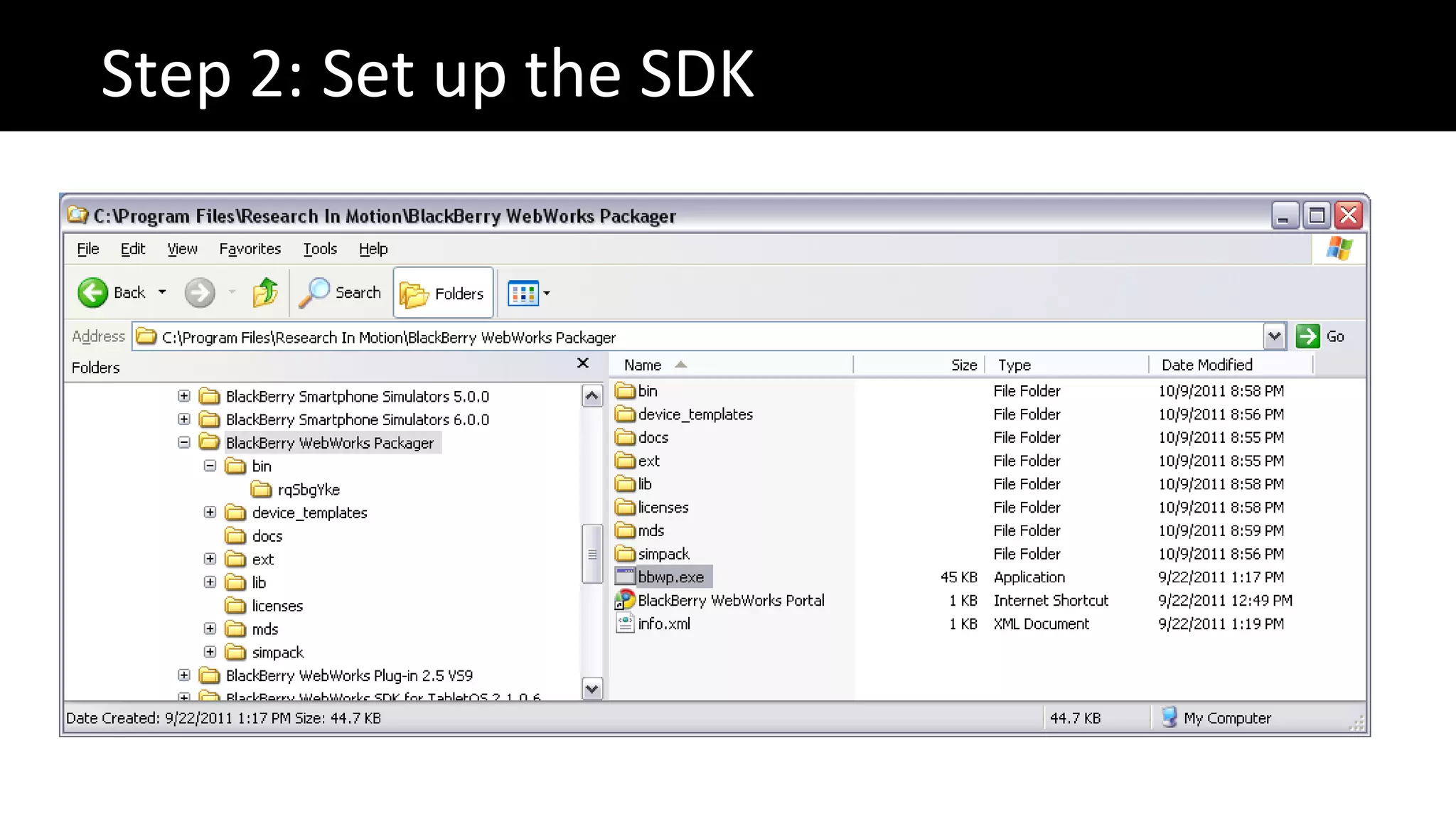1456x819 pixels.
Task: Click date '9/22/2011 1:19 PM'
Action: pyautogui.click(x=1221, y=624)
